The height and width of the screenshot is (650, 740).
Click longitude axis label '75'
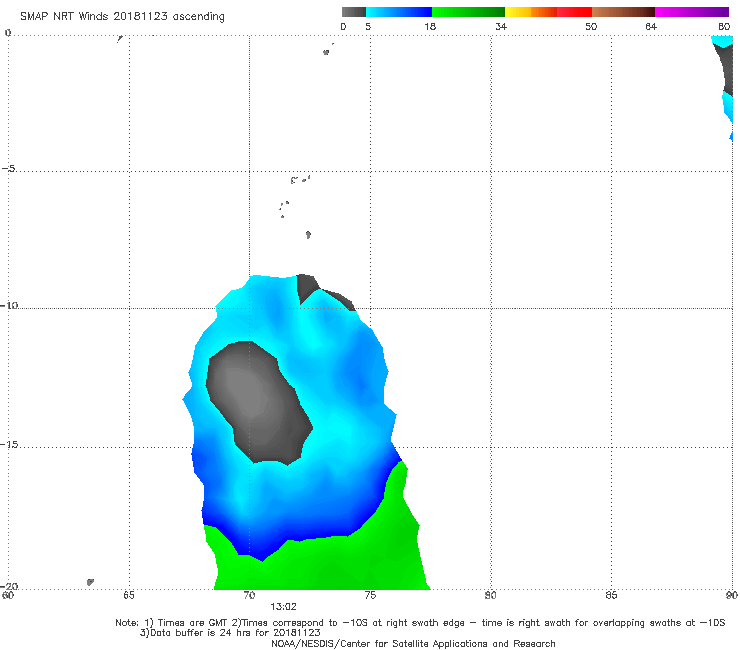tap(370, 595)
